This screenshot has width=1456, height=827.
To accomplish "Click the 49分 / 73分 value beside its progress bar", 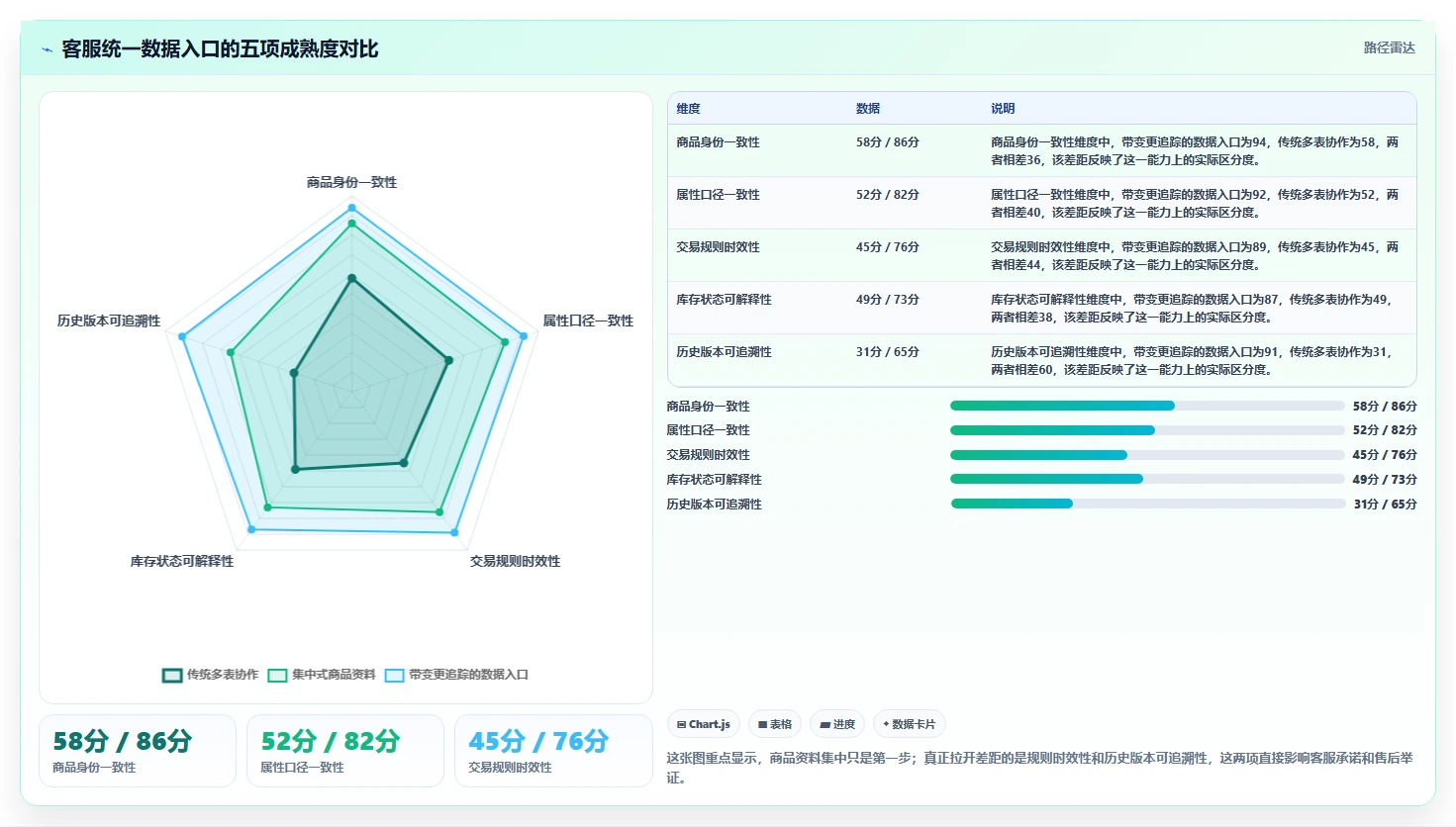I will pos(1385,480).
